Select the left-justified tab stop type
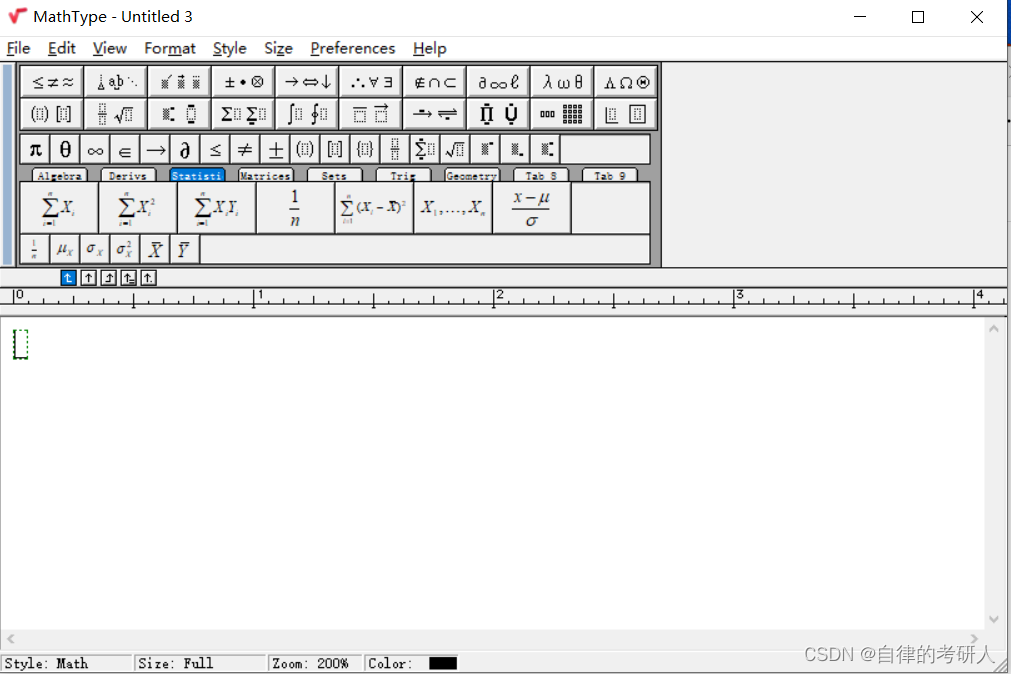This screenshot has height=674, width=1011. point(68,278)
